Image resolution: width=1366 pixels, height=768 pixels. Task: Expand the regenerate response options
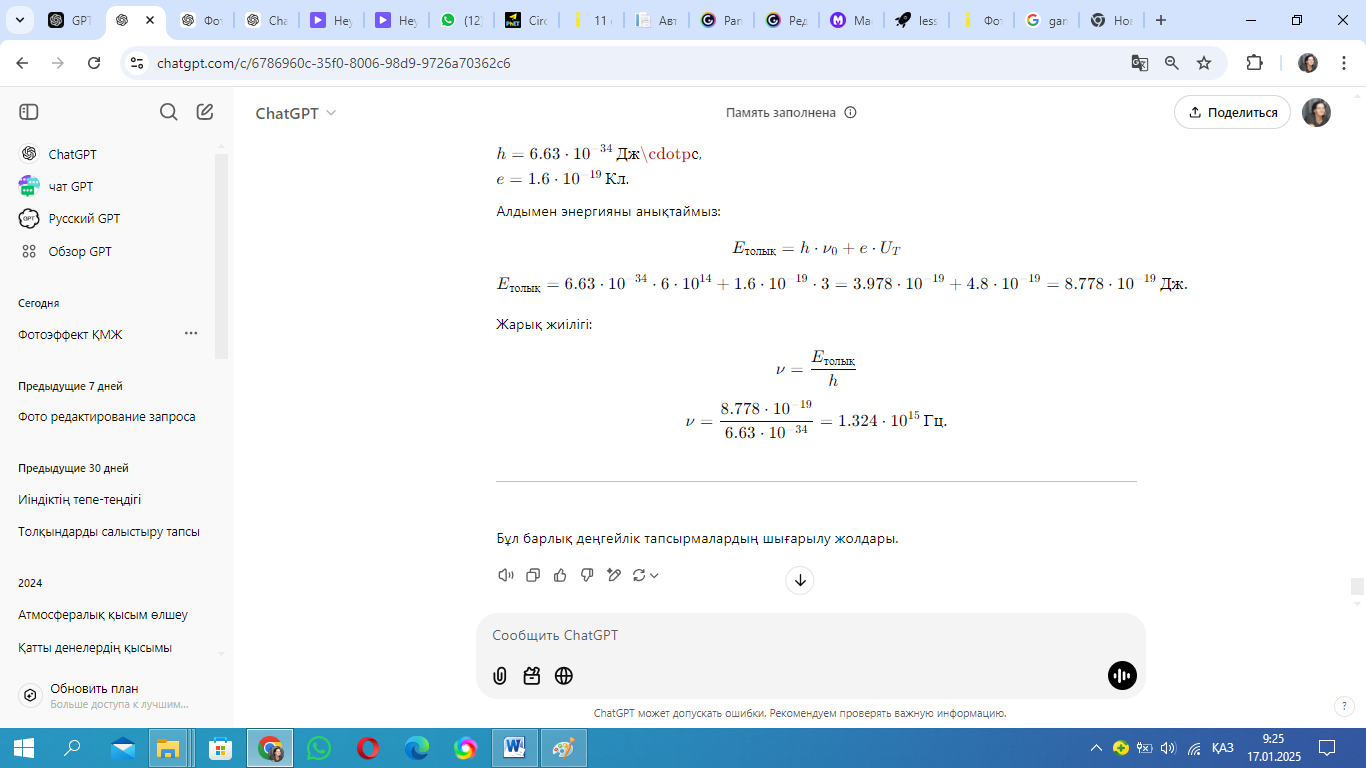(646, 575)
